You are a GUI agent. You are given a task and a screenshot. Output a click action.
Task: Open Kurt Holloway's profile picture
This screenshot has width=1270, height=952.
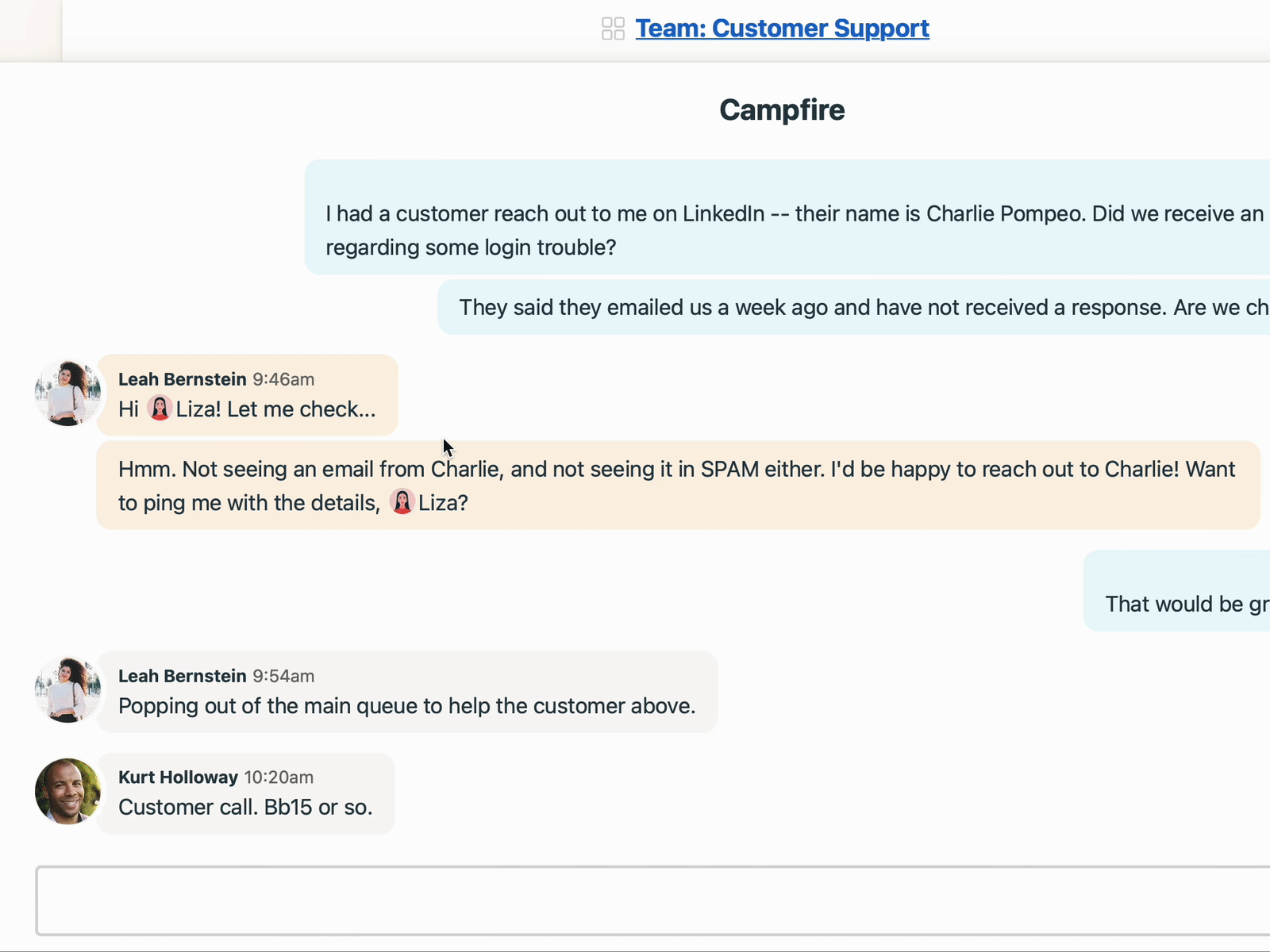coord(67,792)
